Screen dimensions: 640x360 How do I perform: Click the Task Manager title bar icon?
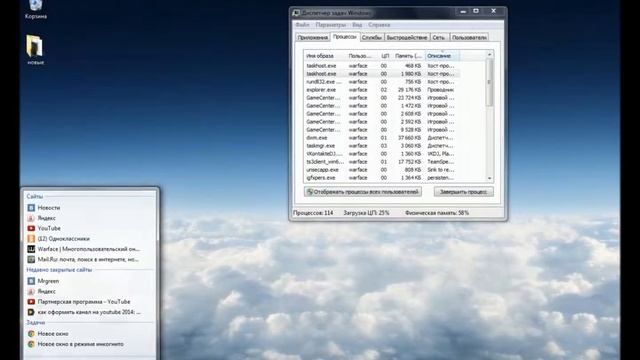point(296,13)
